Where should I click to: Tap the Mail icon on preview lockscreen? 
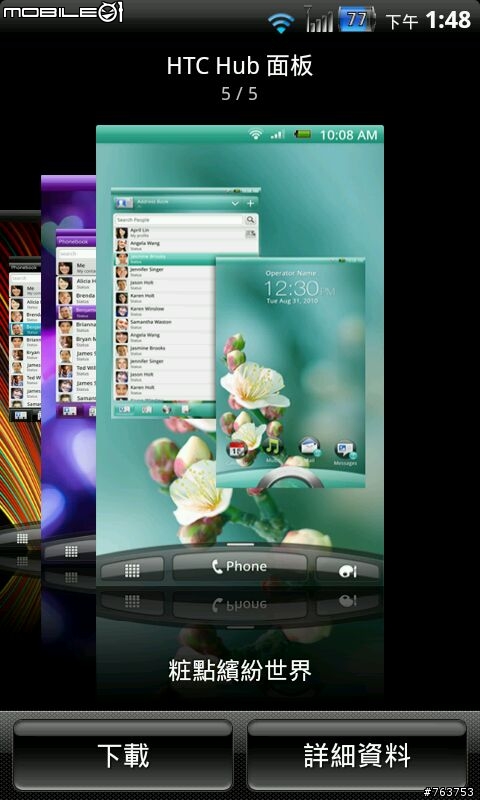[309, 448]
